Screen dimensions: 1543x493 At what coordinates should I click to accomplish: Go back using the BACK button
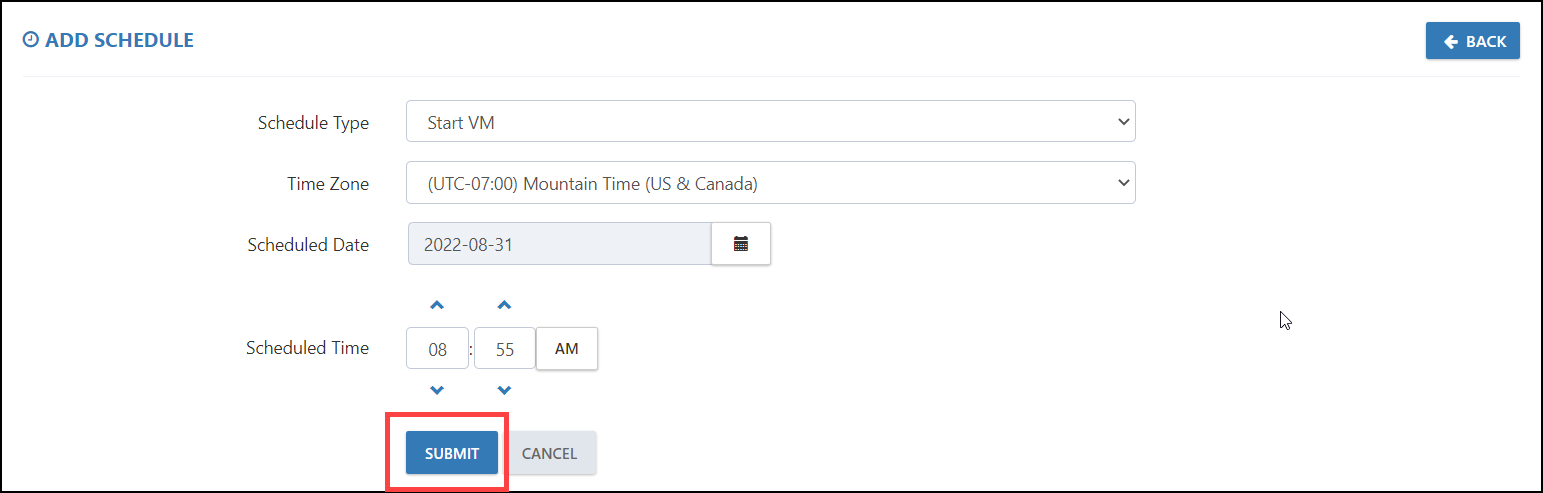pos(1473,41)
